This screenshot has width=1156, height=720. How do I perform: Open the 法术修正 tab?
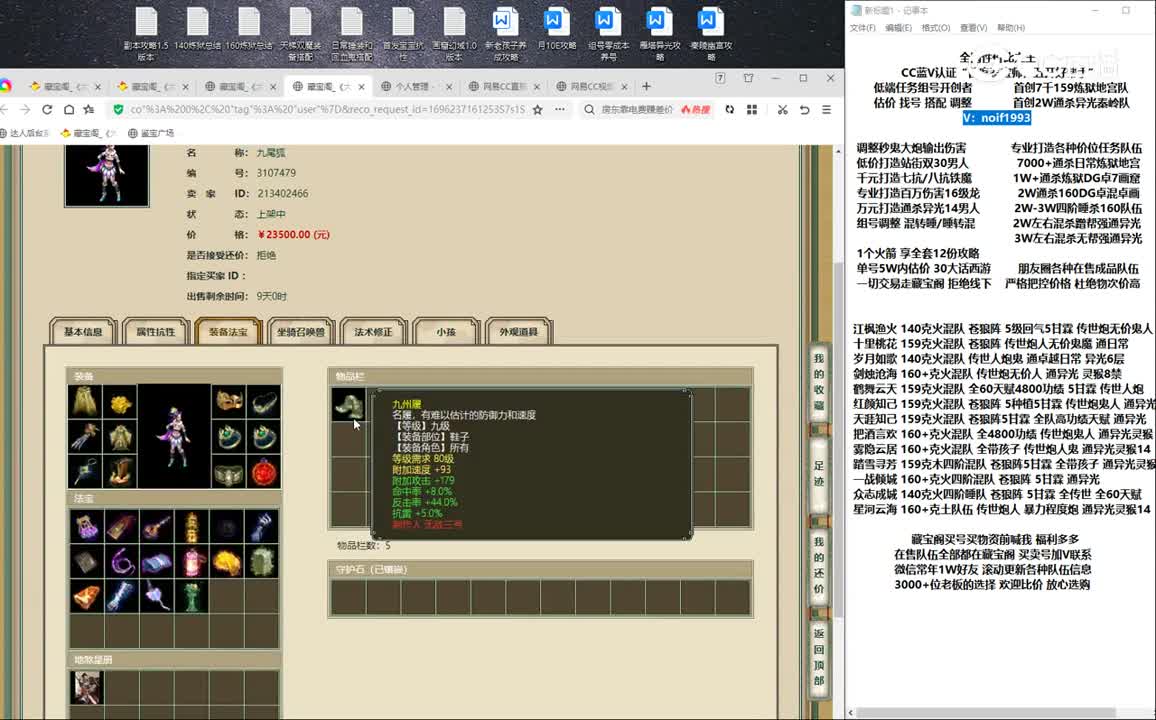pyautogui.click(x=373, y=332)
